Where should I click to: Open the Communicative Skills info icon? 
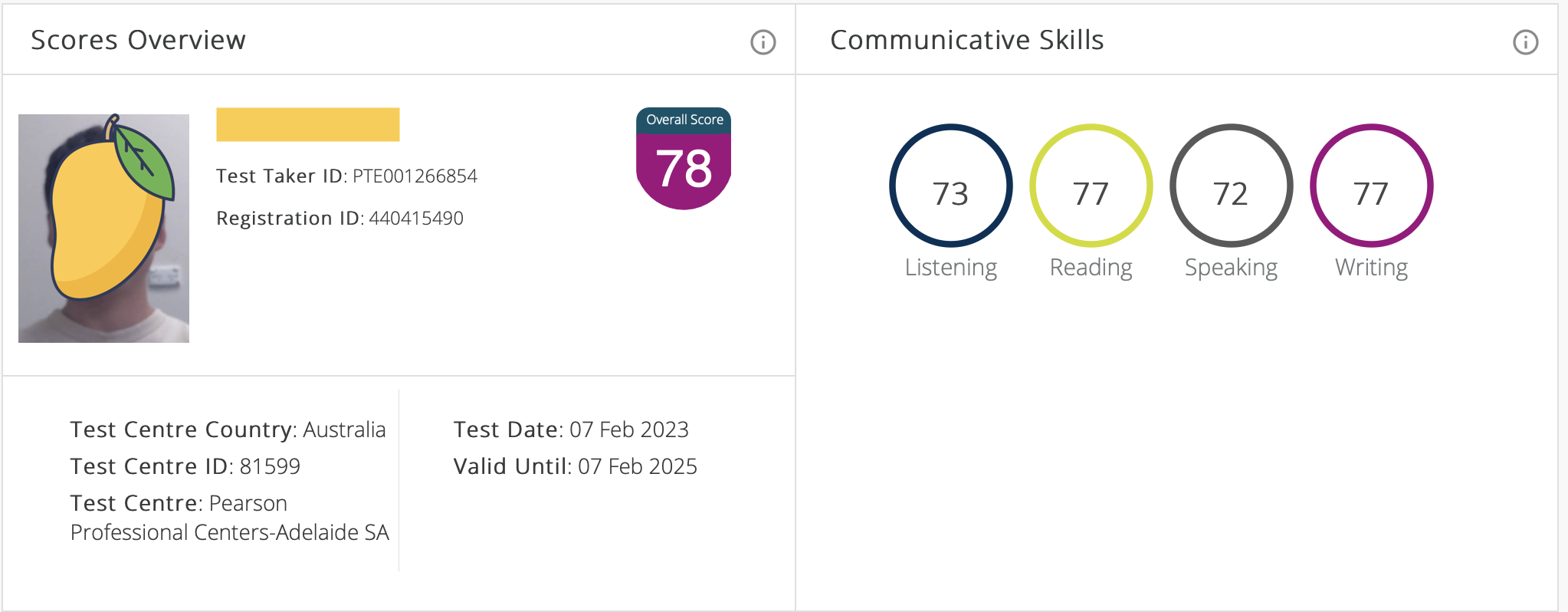click(x=1525, y=42)
